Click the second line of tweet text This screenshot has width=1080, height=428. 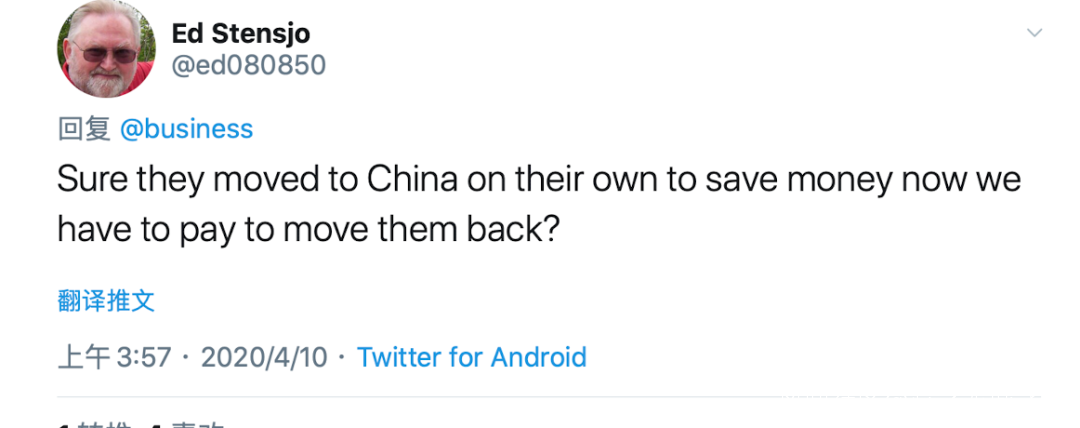(307, 230)
